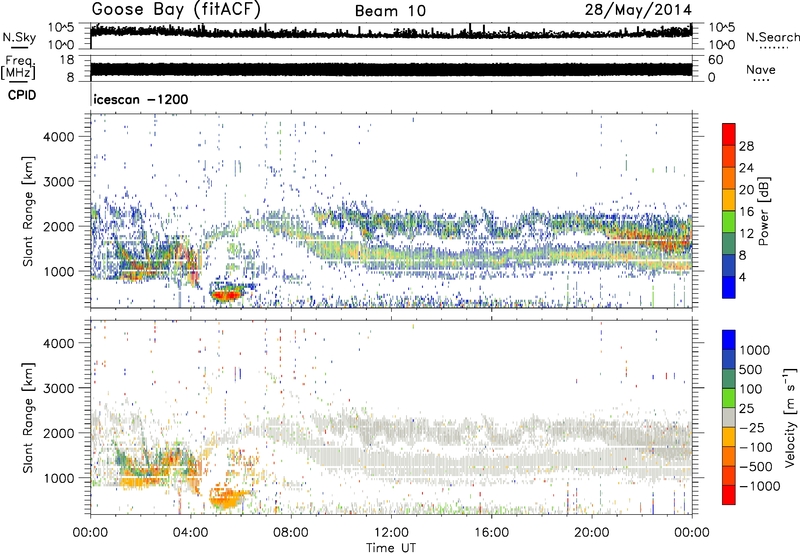Click the "CPID" row label
800x554 pixels.
(x=21, y=95)
